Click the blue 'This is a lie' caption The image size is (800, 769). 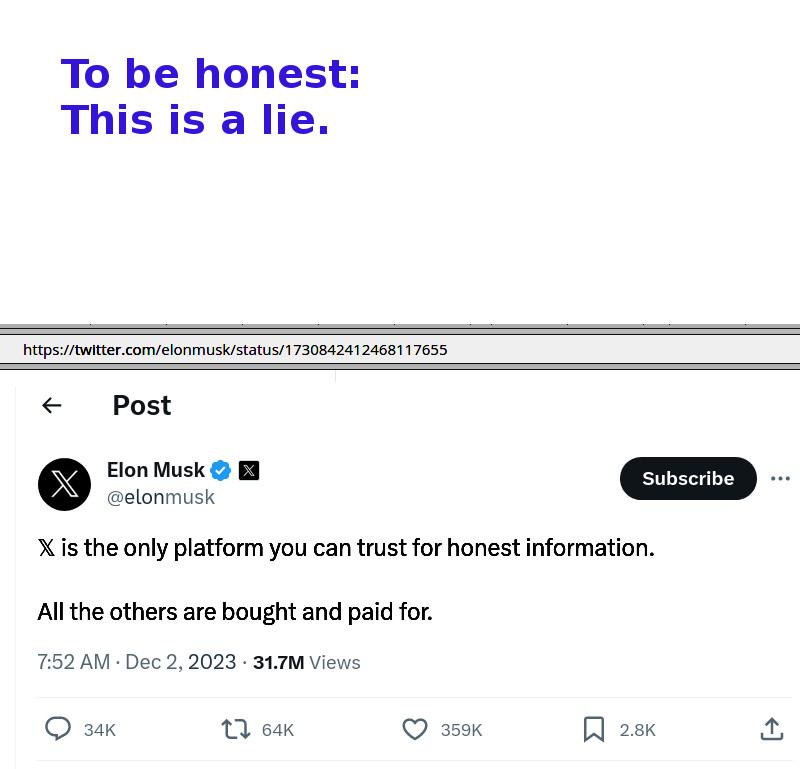pos(196,120)
